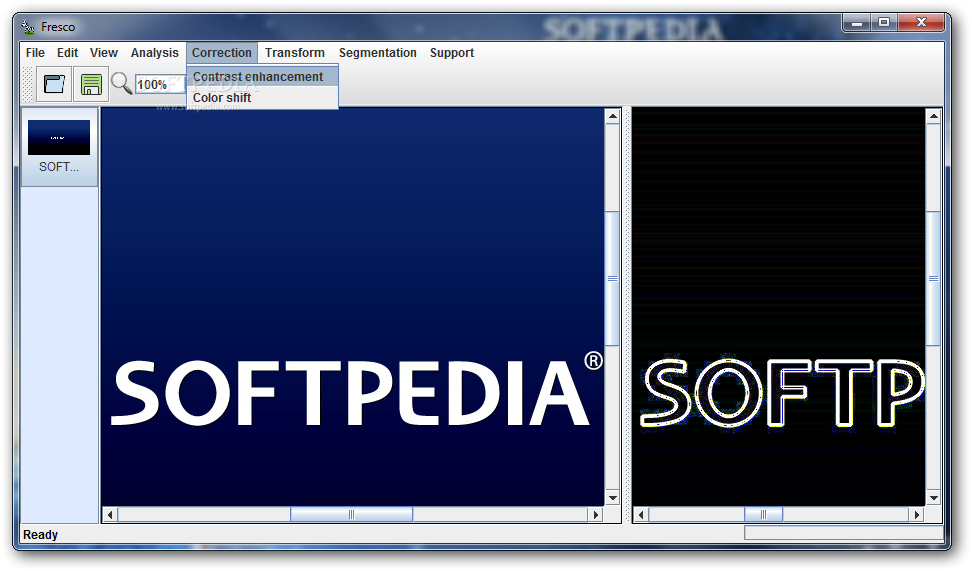Image resolution: width=972 pixels, height=571 pixels.
Task: Choose Color shift from the menu
Action: tap(262, 97)
